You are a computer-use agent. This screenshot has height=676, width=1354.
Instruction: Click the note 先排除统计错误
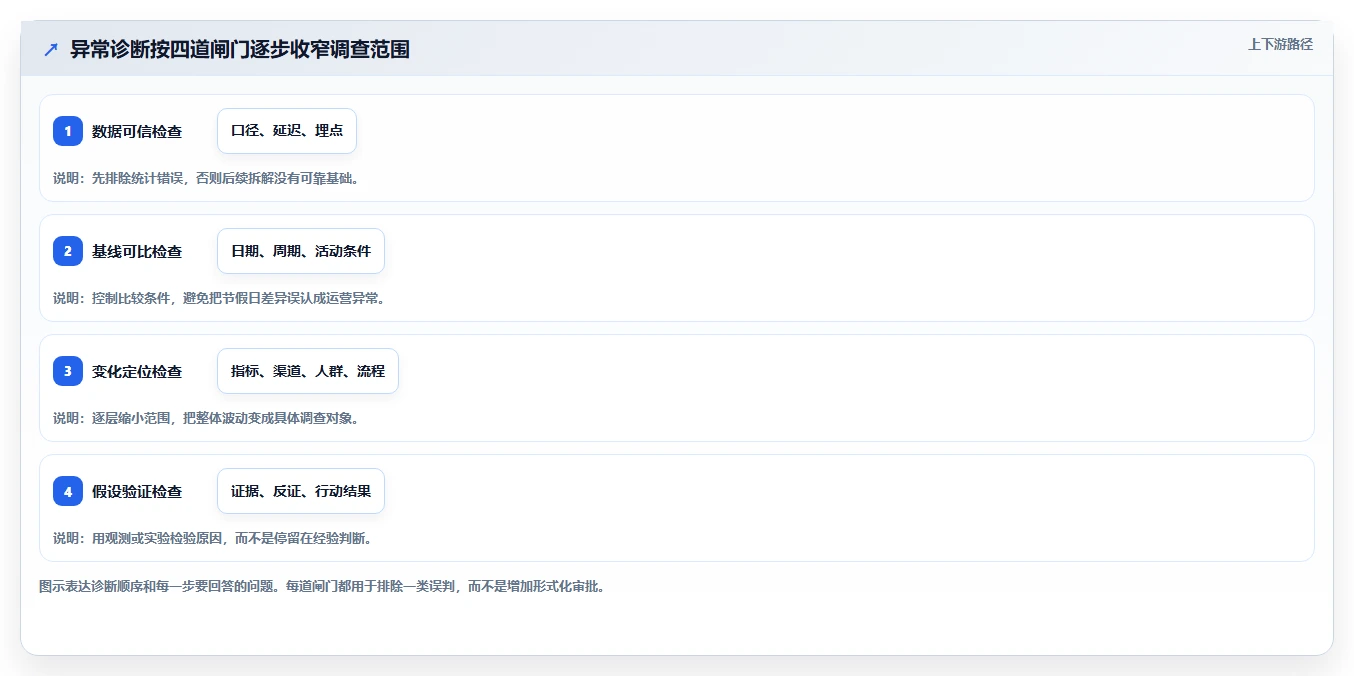coord(206,178)
